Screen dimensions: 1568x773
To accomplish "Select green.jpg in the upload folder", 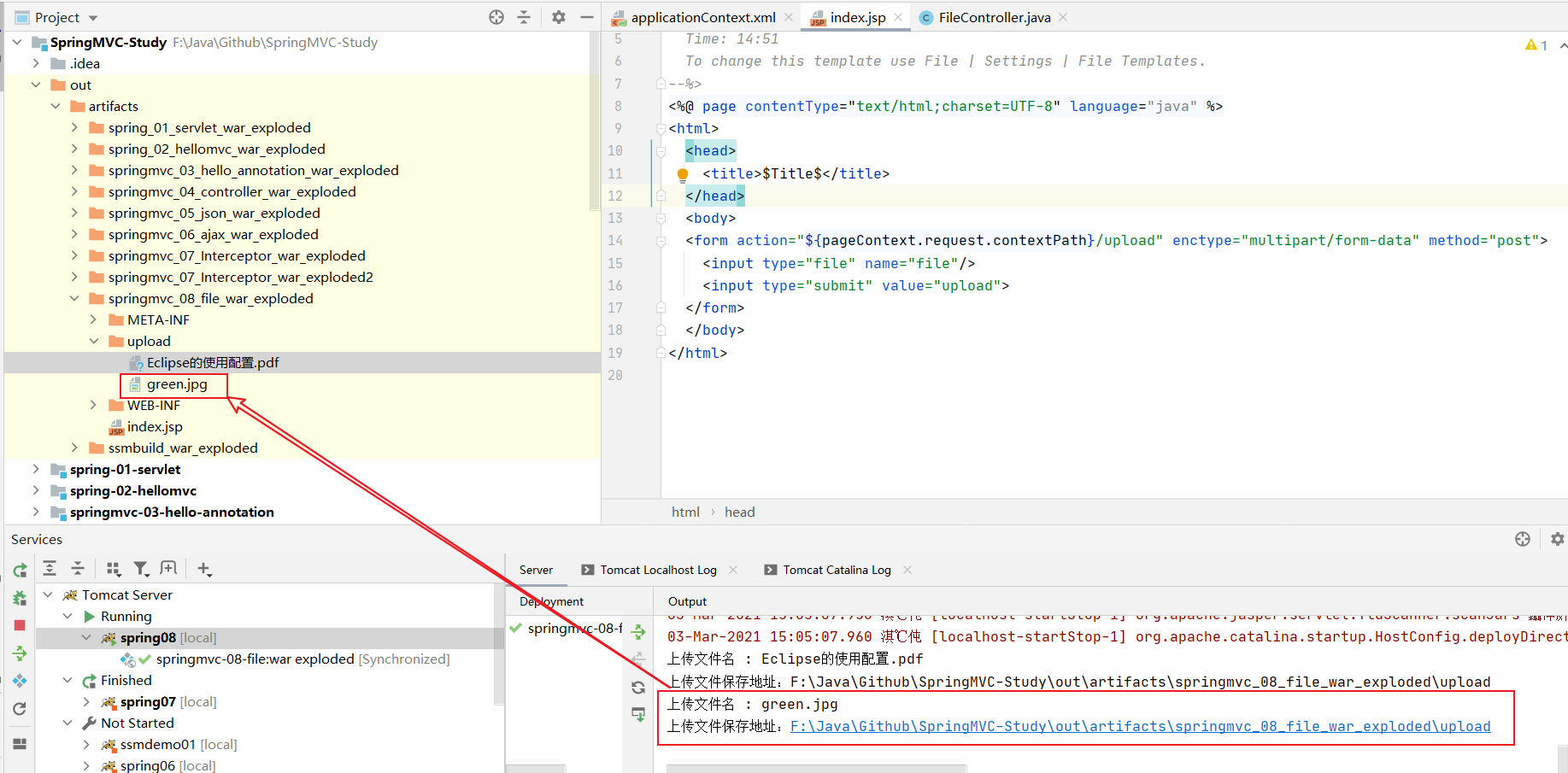I will (x=176, y=384).
